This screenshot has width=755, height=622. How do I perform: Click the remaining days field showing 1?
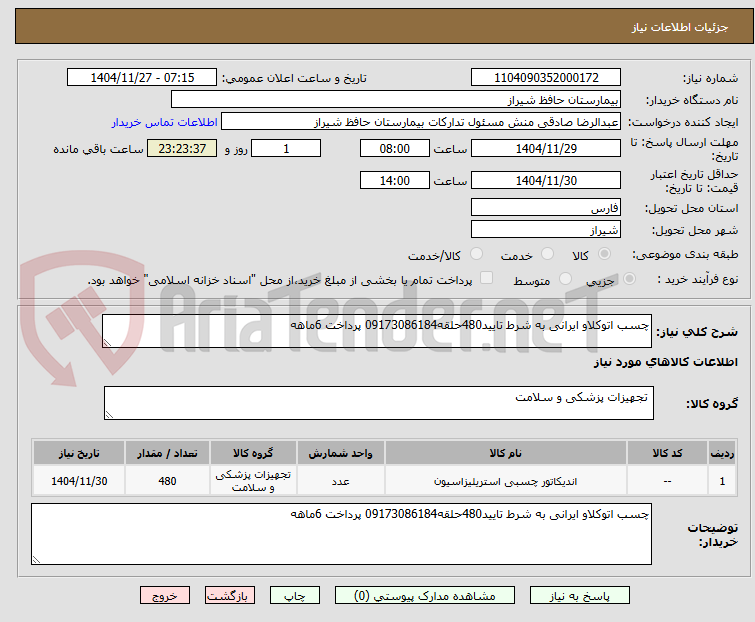[x=286, y=148]
